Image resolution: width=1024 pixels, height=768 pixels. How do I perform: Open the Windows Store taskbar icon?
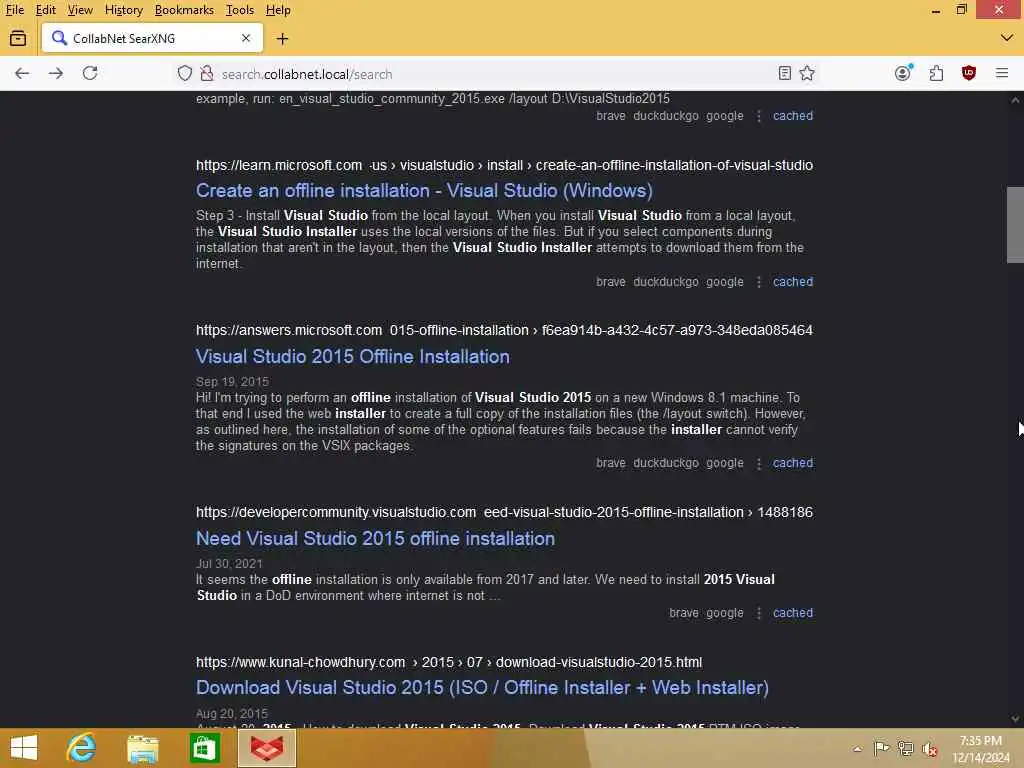pos(204,748)
